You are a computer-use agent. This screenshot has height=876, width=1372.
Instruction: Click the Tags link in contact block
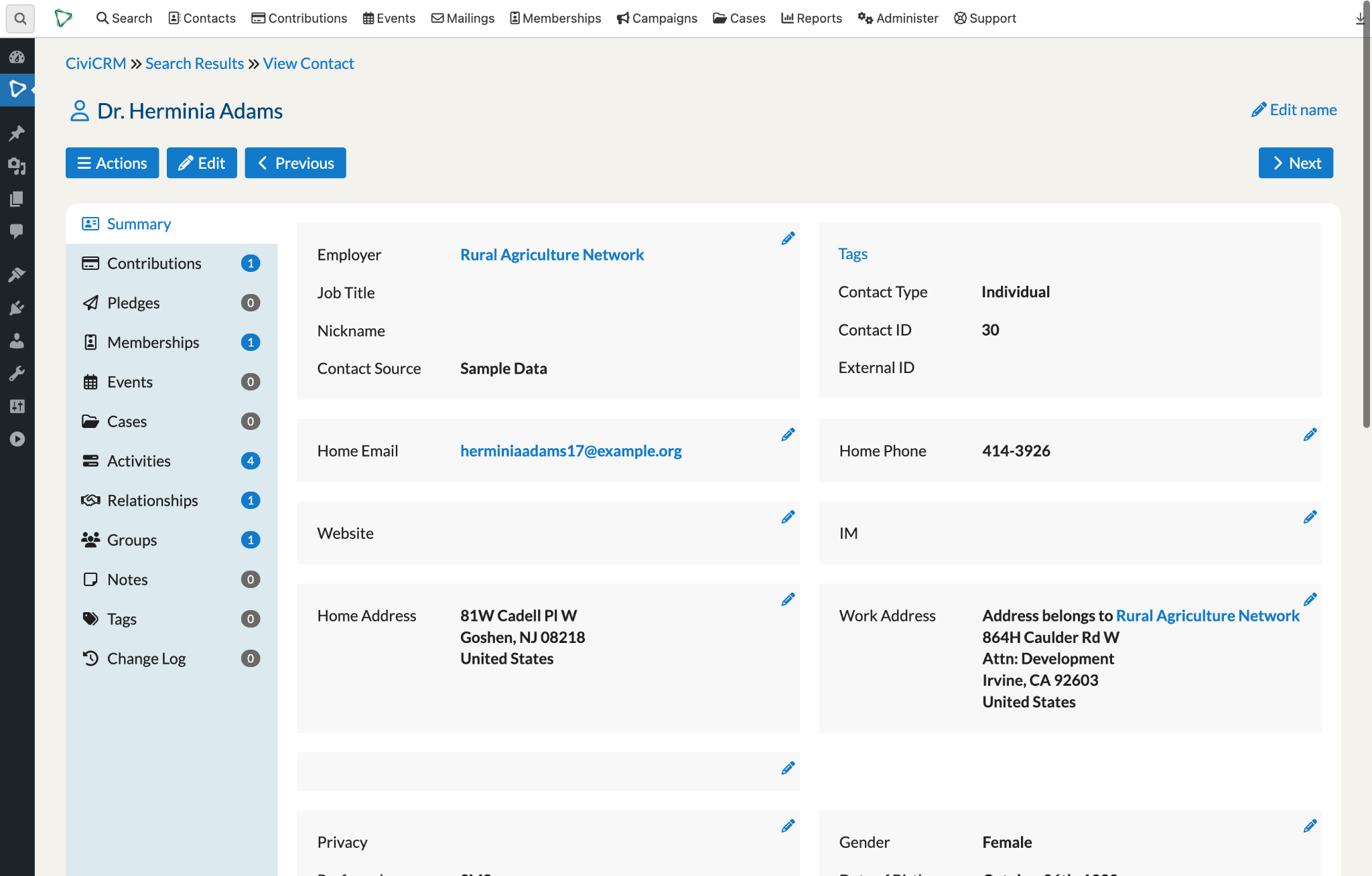click(853, 254)
